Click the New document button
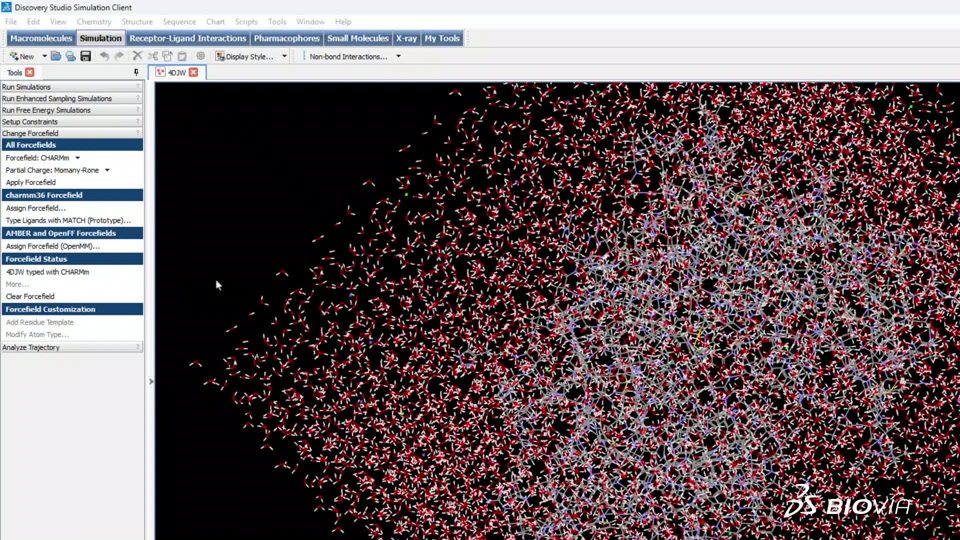 [x=22, y=56]
